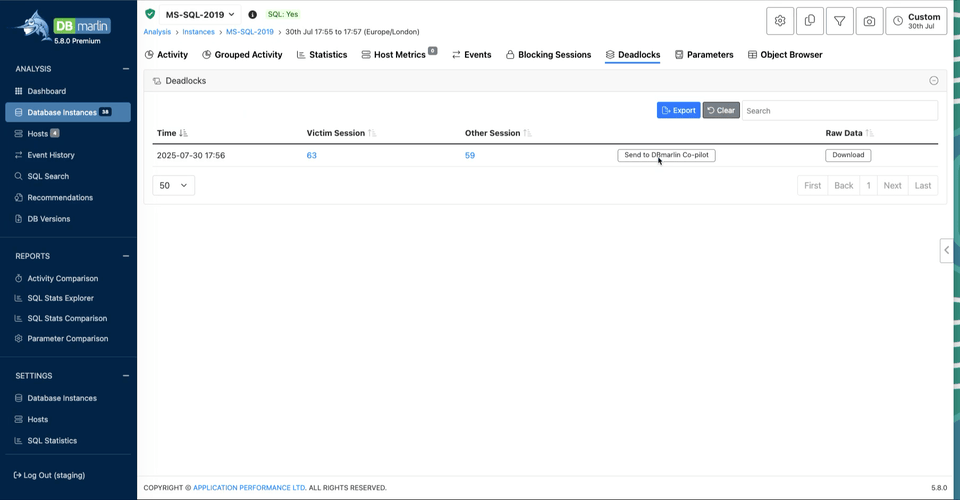Open the filter funnel icon

(840, 20)
